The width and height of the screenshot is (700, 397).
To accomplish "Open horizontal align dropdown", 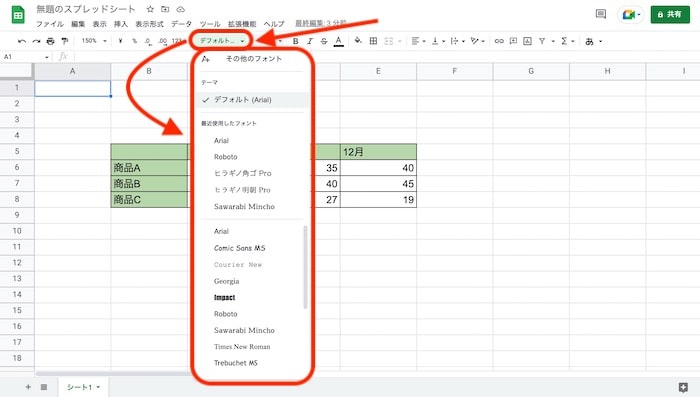I will 418,41.
